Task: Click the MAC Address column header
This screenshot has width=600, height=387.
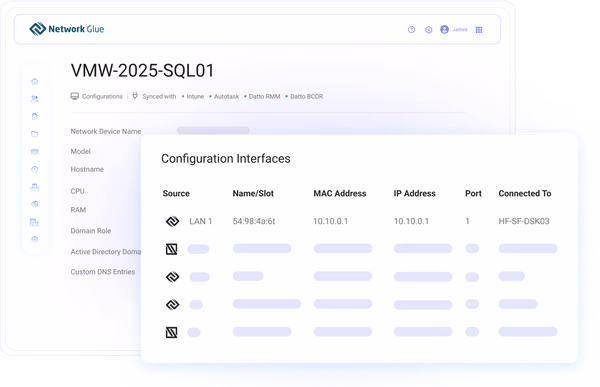Action: 340,193
